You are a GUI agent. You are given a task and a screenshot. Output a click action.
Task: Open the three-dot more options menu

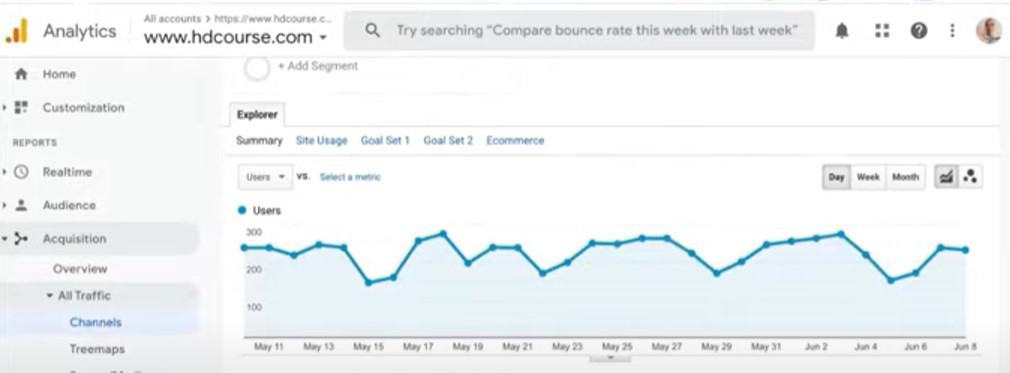952,30
